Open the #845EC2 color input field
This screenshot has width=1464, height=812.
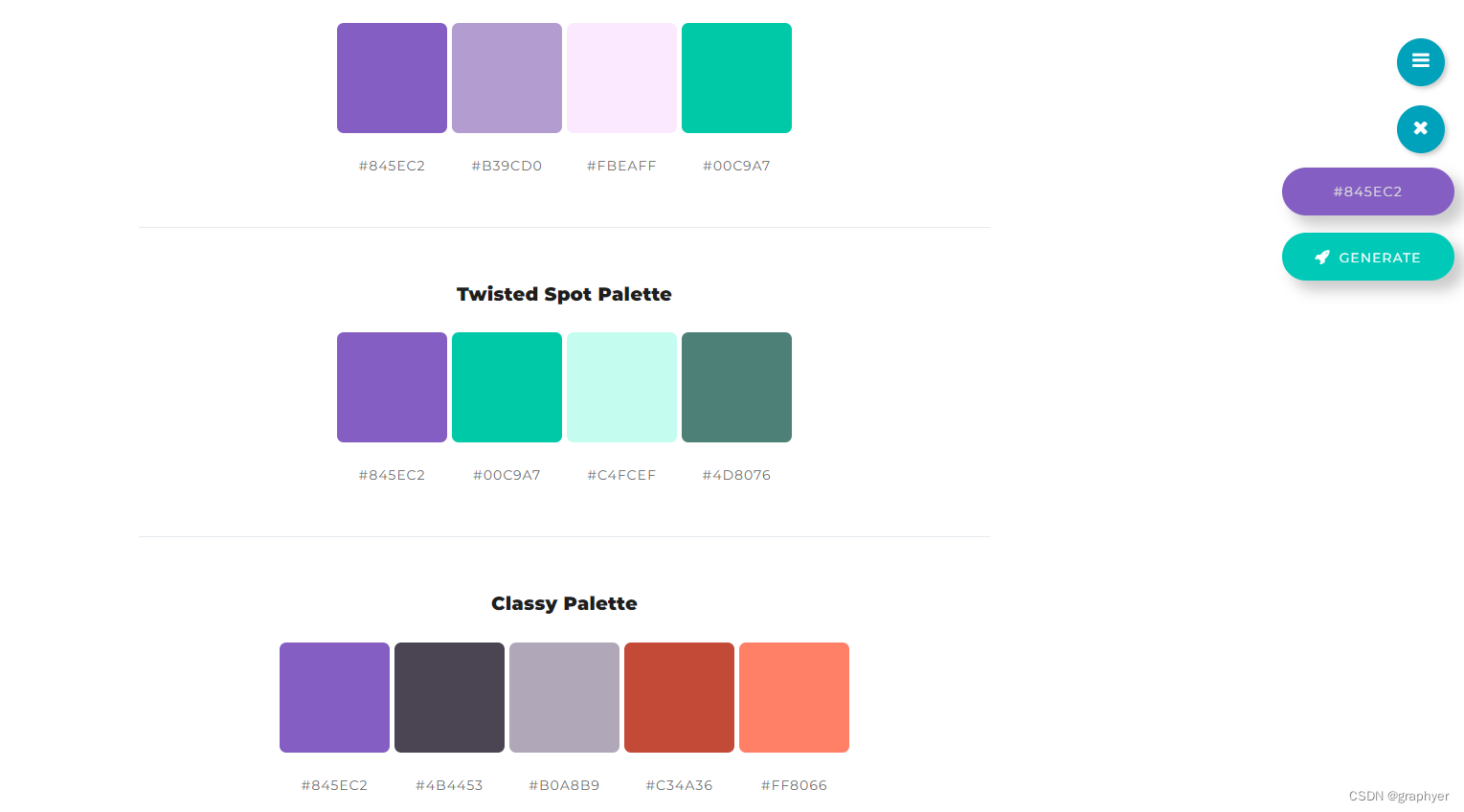pyautogui.click(x=1367, y=192)
